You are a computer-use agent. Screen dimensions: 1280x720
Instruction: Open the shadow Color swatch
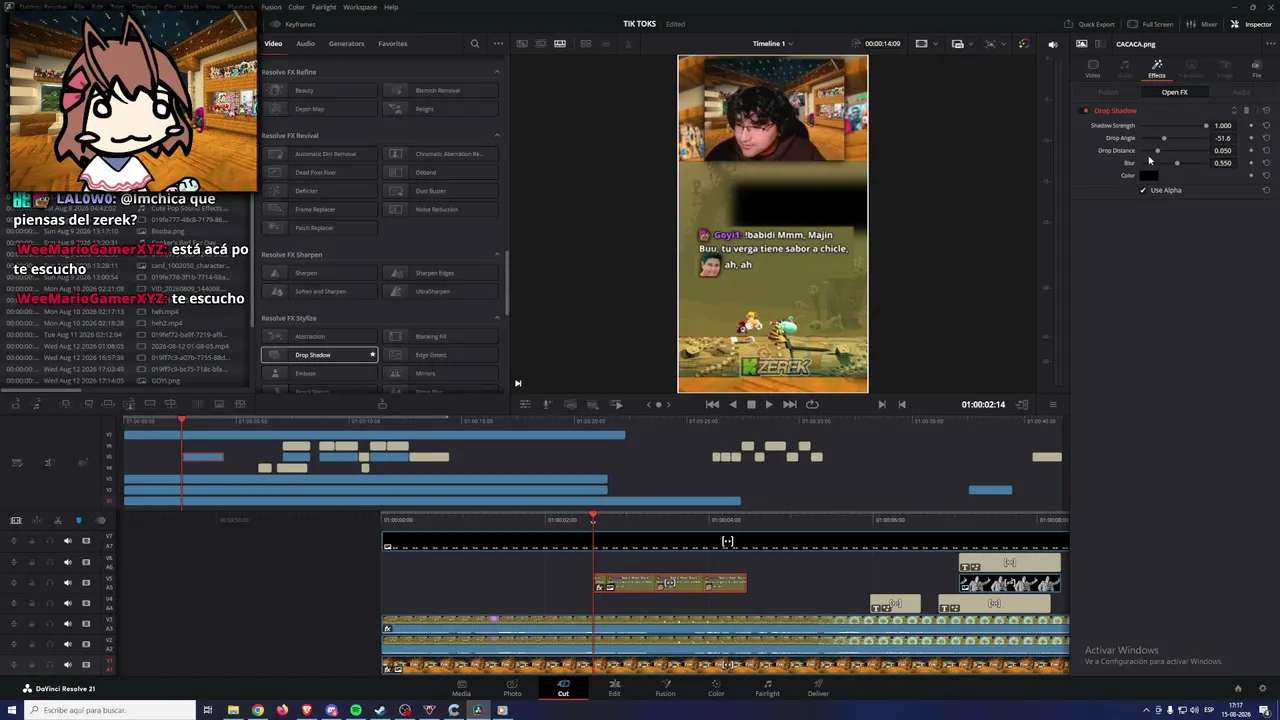click(1149, 176)
